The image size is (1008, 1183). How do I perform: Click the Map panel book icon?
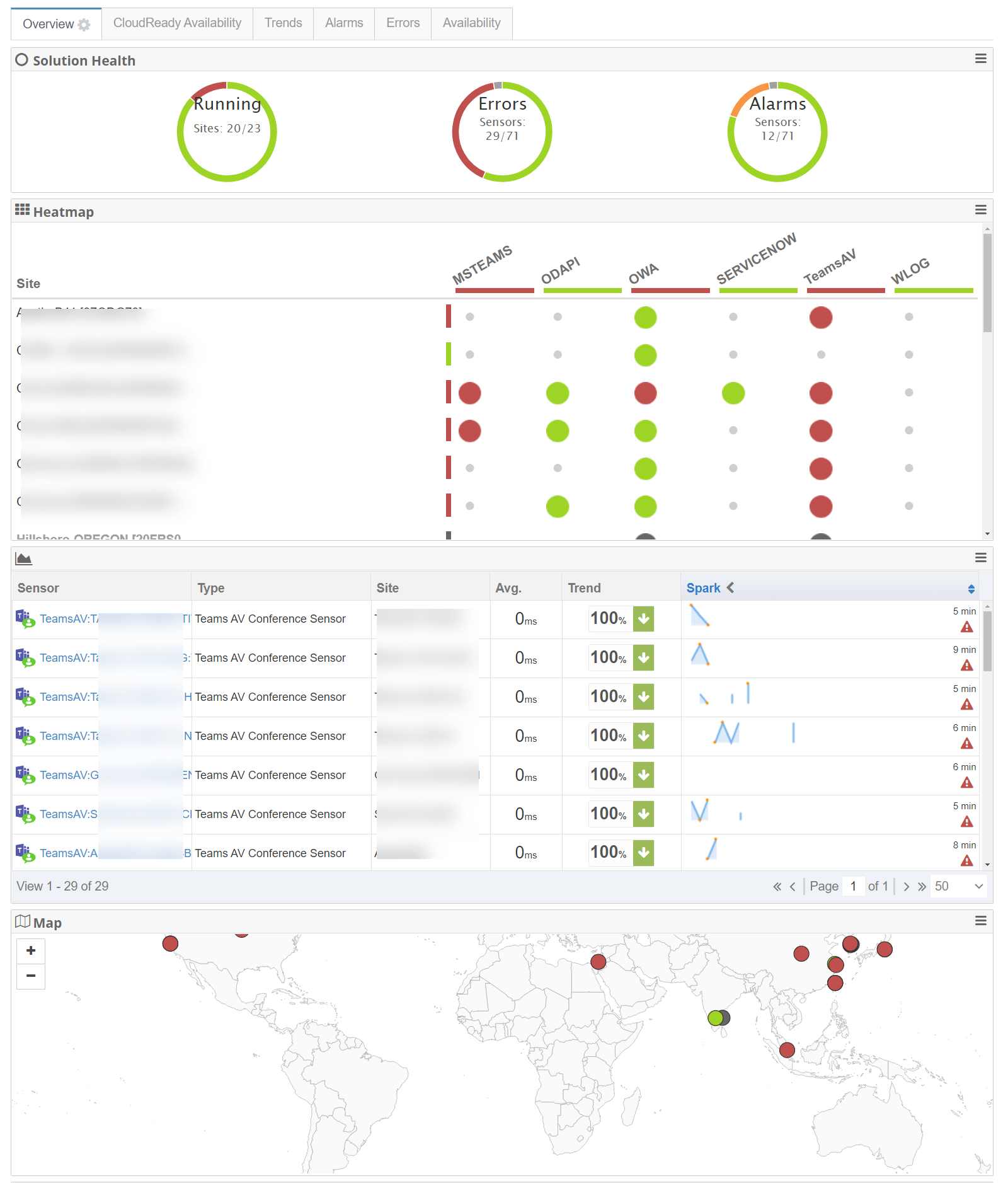[23, 921]
